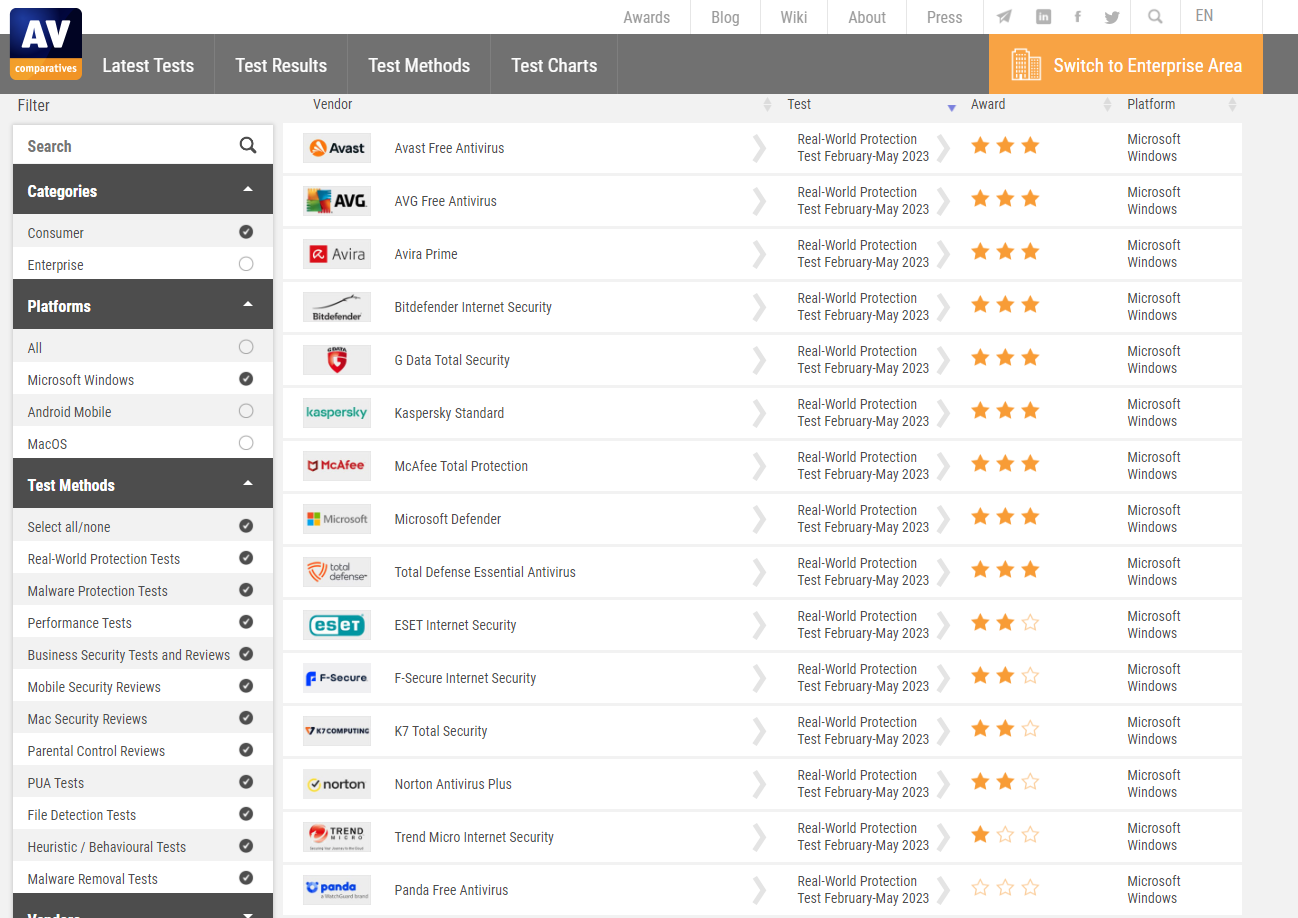Toggle Select all/none test methods
This screenshot has width=1298, height=918.
click(x=246, y=526)
